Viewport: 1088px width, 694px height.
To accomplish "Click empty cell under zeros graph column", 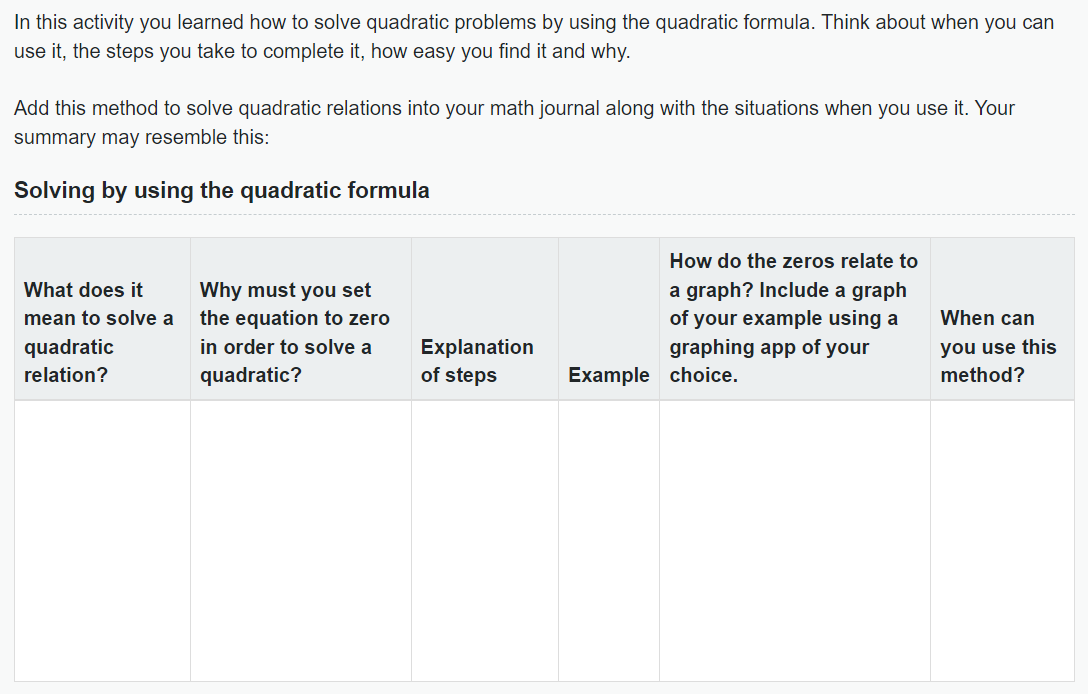I will tap(794, 541).
